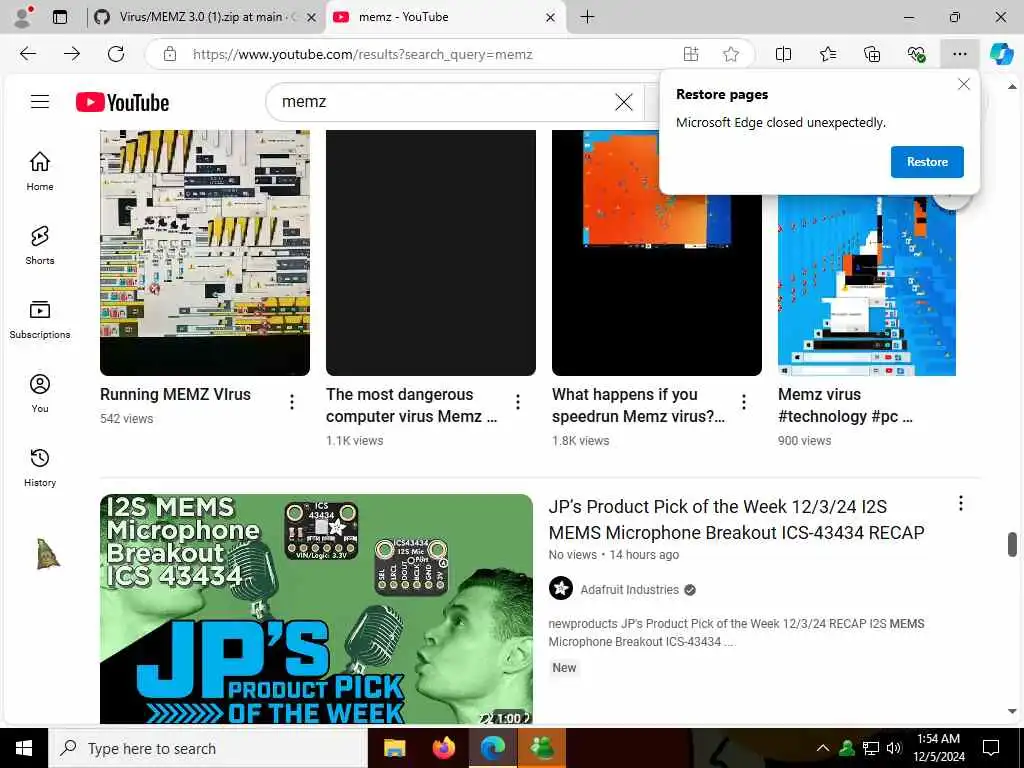Click the Restore button in Restore pages
The image size is (1024, 768).
click(927, 162)
